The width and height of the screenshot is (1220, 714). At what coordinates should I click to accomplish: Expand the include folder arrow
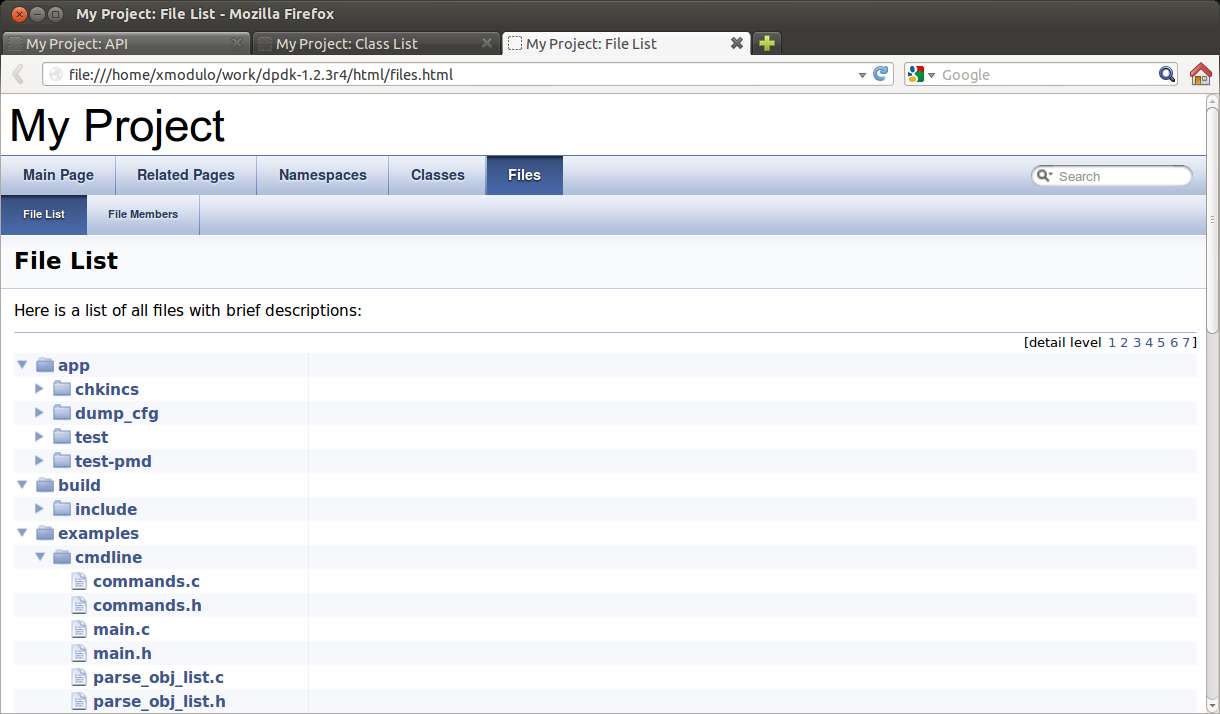pos(40,509)
